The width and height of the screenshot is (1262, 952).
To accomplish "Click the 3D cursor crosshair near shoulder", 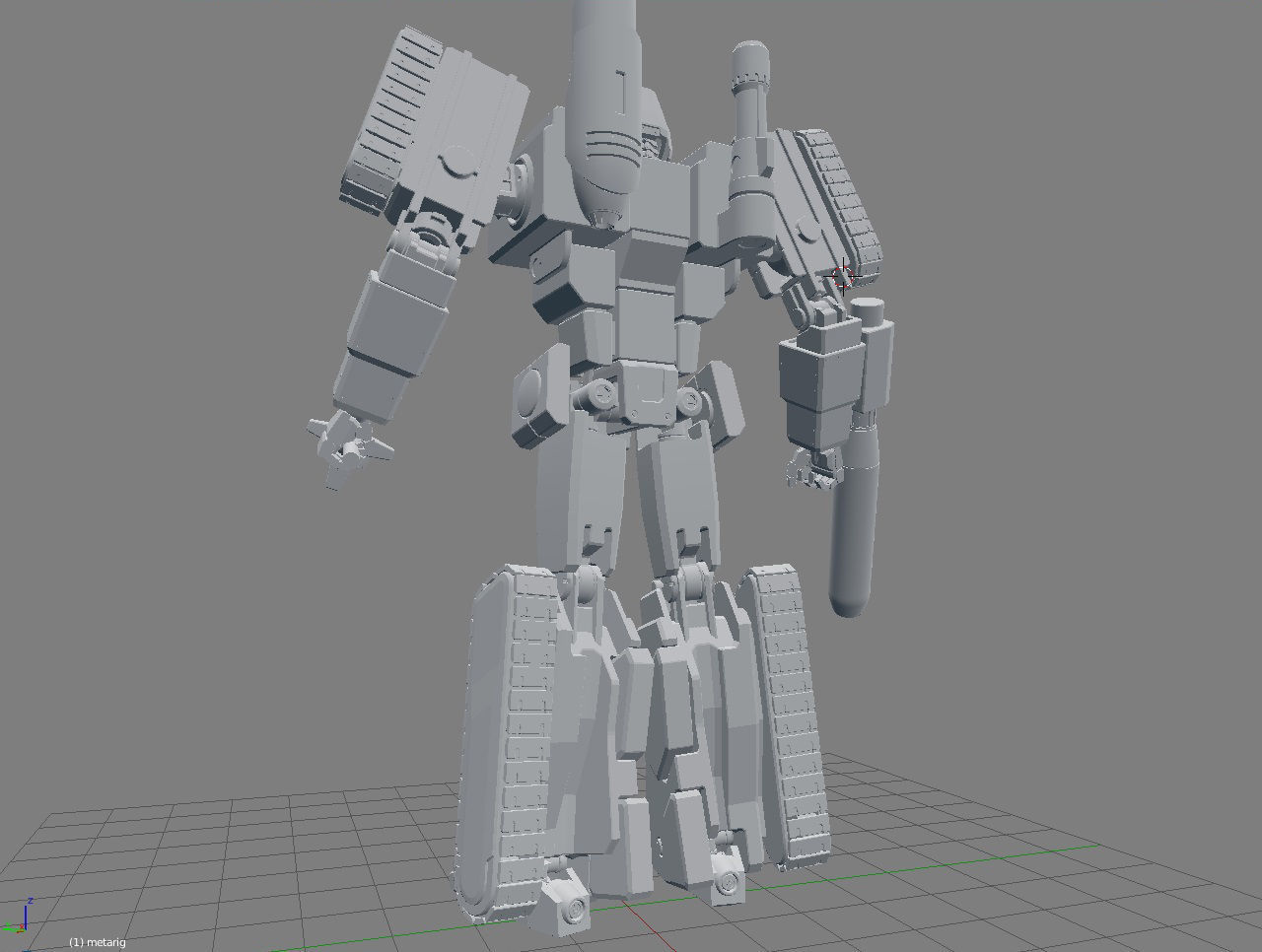I will pos(842,278).
